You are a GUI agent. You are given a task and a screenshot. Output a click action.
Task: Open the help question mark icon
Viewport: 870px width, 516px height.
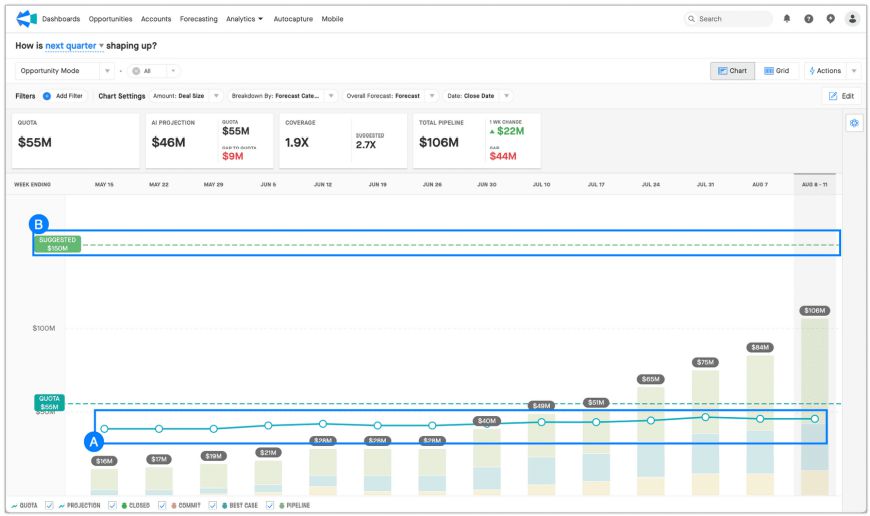click(808, 19)
